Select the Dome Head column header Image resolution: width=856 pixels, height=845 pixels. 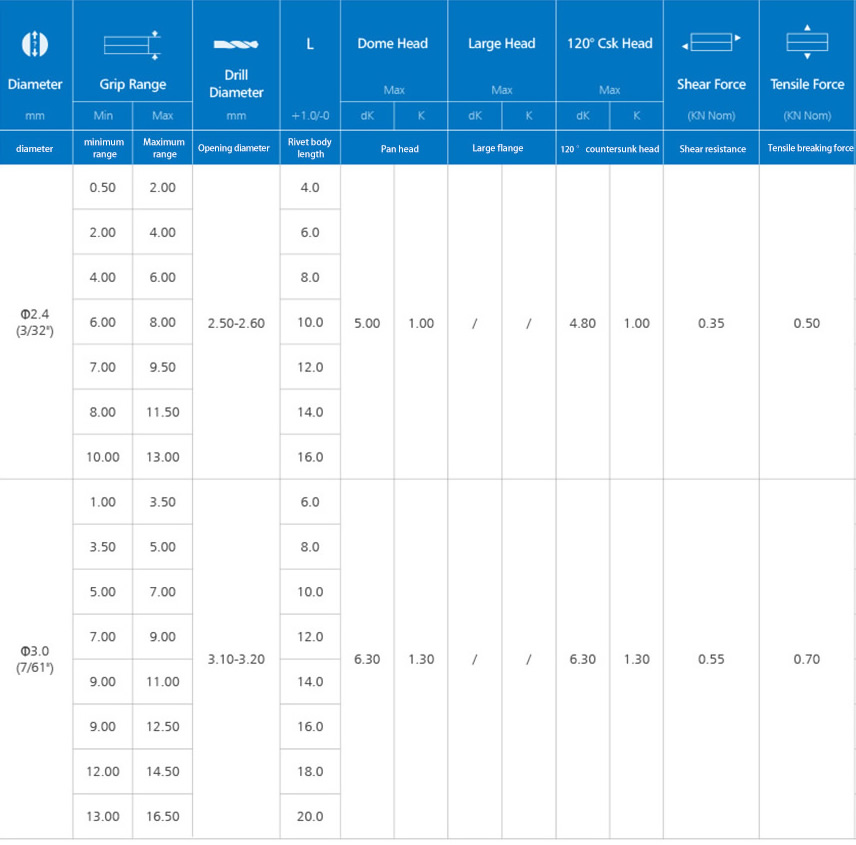393,43
